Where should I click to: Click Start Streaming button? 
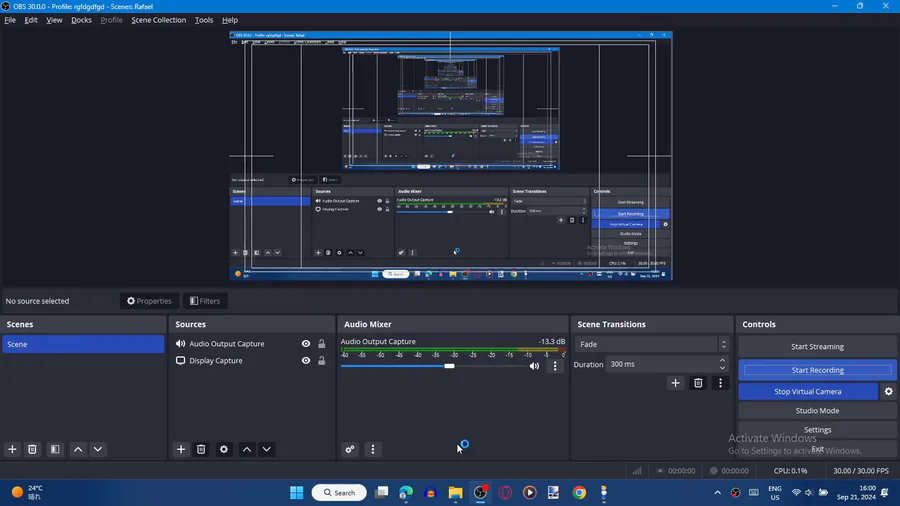pyautogui.click(x=817, y=347)
